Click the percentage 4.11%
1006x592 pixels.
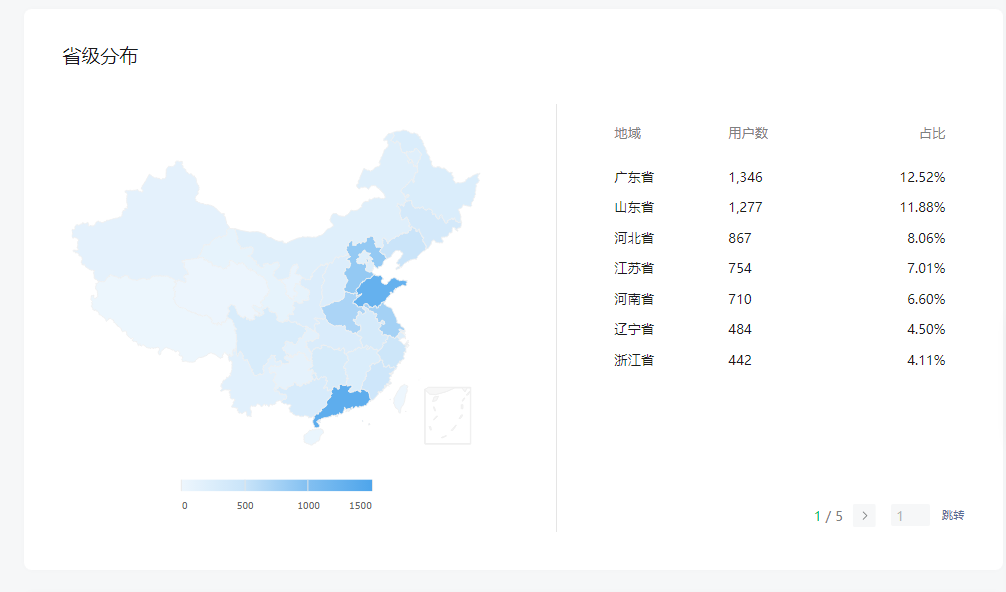926,360
